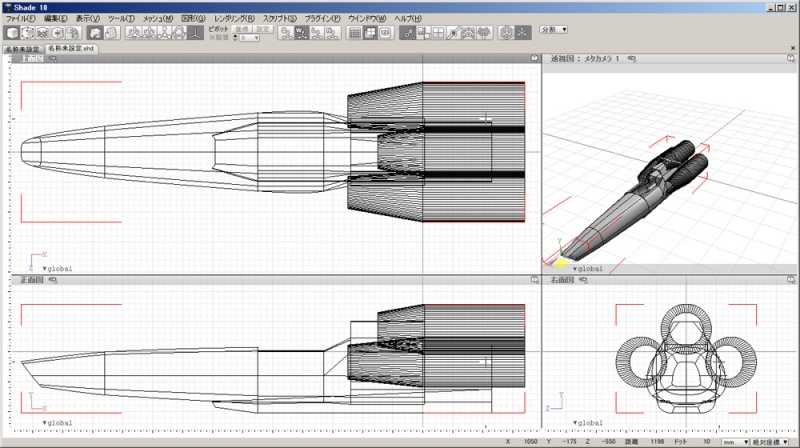Select the highlighted snap-to-point tool icon
800x448 pixels.
[408, 33]
